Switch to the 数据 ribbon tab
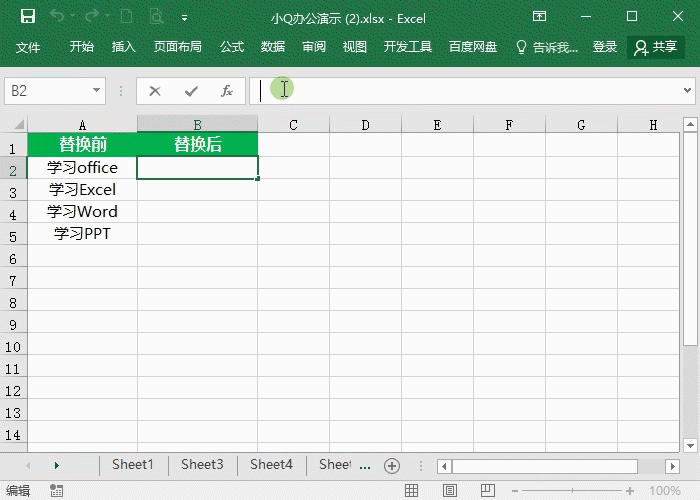The width and height of the screenshot is (700, 500). pyautogui.click(x=273, y=46)
